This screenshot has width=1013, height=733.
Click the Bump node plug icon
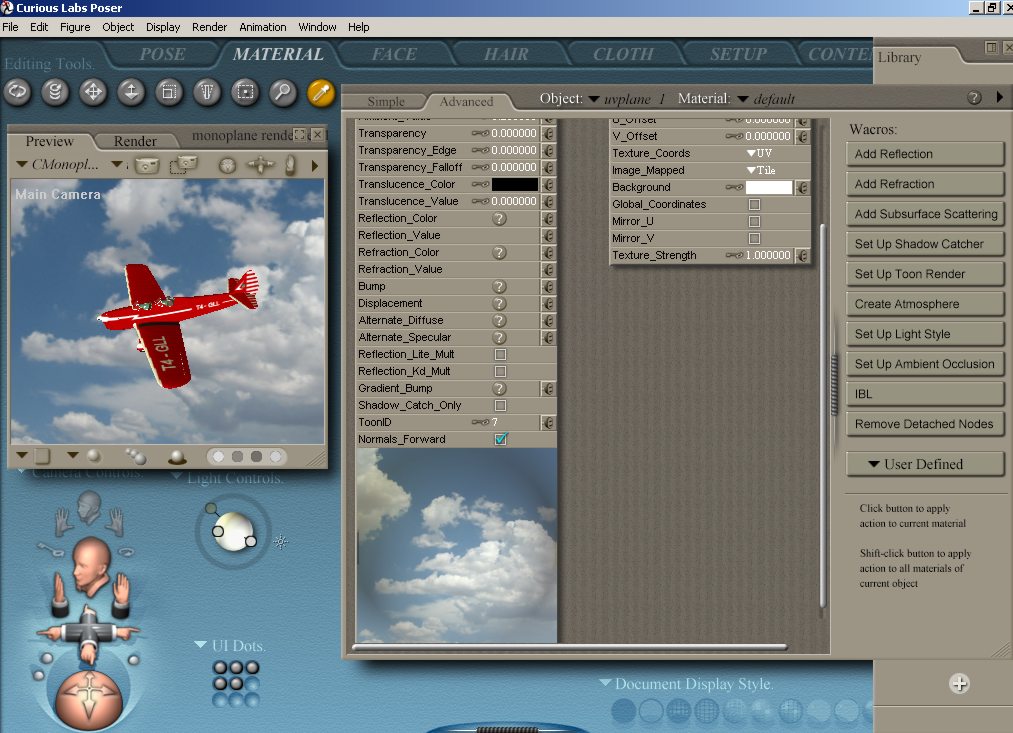(548, 286)
